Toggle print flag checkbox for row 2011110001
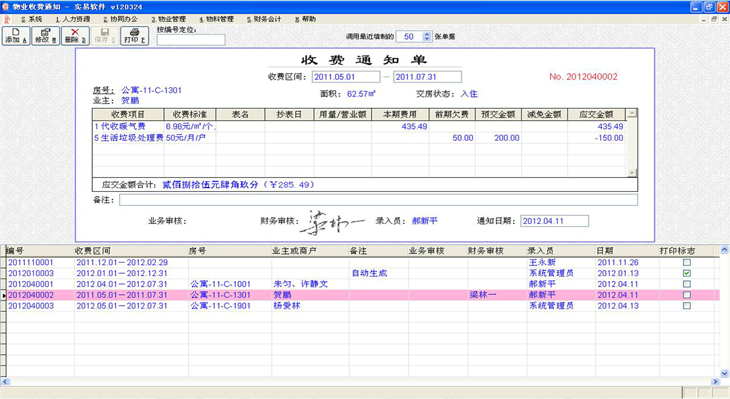 pos(687,263)
